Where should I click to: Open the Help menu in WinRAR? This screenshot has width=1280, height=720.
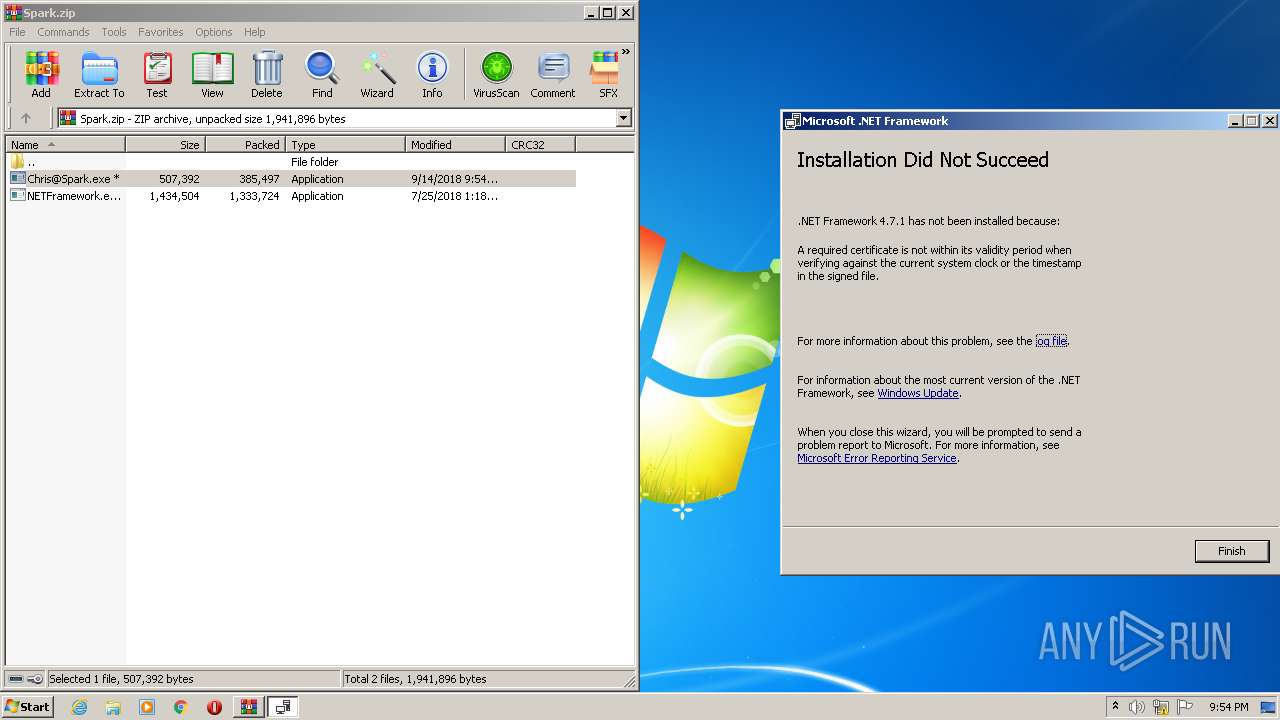point(255,32)
